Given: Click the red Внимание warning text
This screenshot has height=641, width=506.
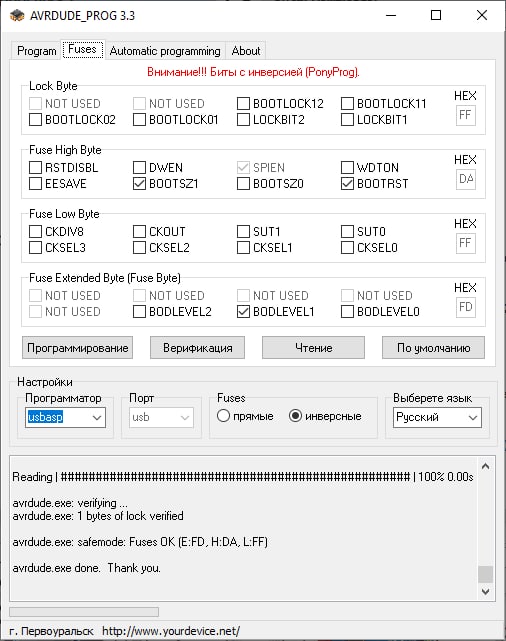Looking at the screenshot, I should pyautogui.click(x=253, y=72).
